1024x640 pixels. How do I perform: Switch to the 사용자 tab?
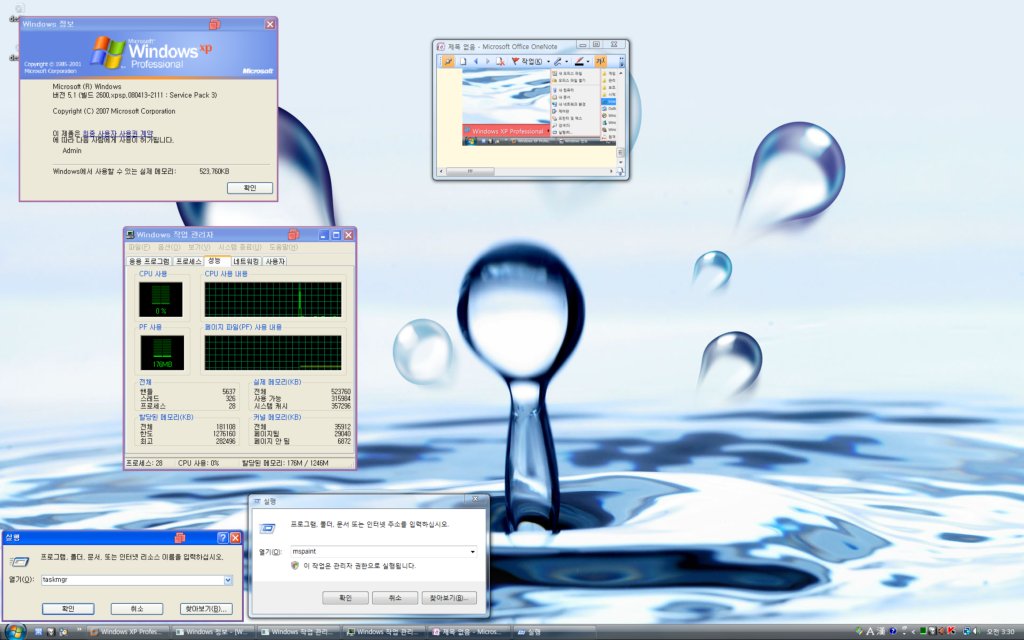[275, 261]
